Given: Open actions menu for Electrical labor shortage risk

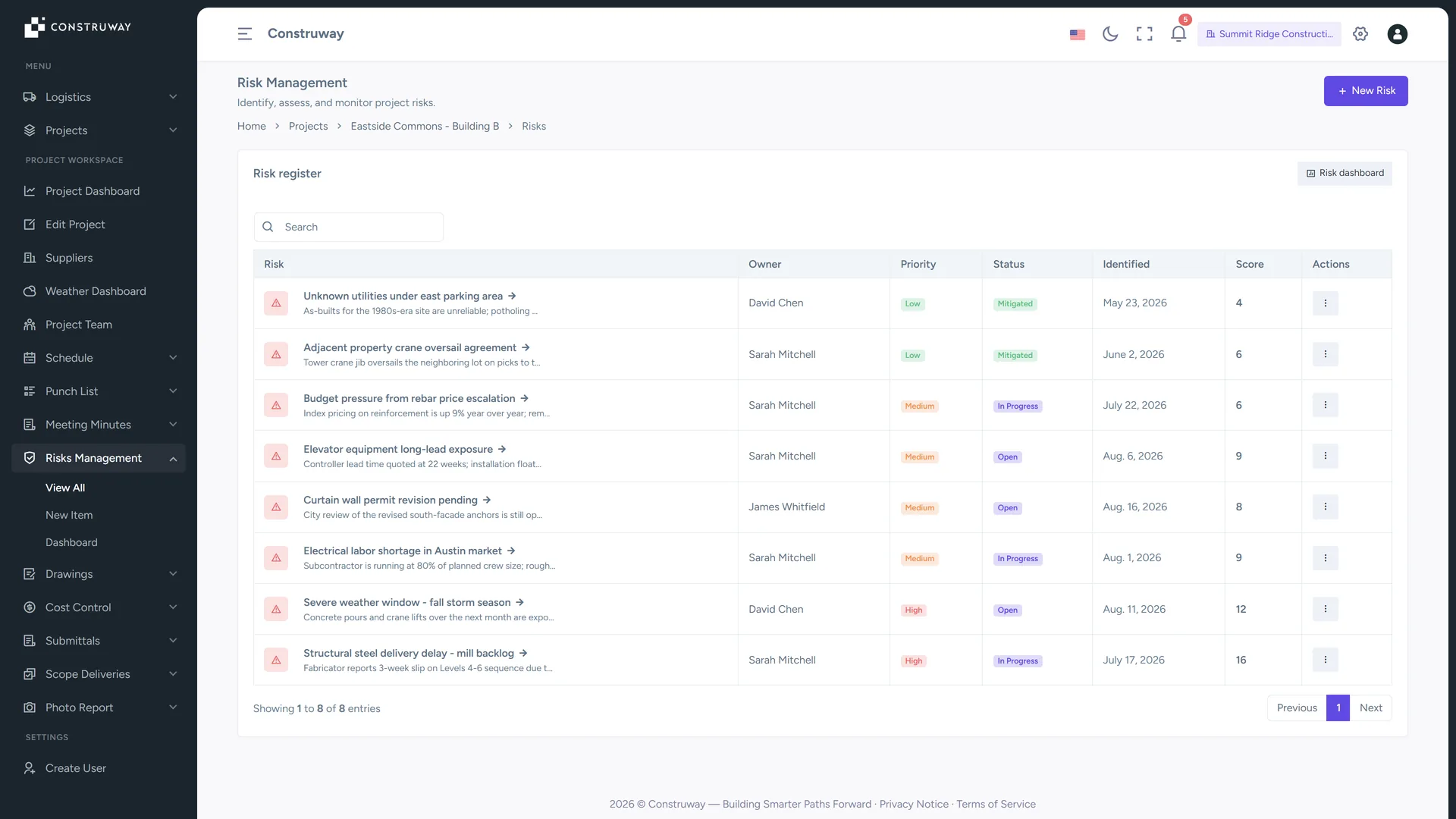Looking at the screenshot, I should (x=1325, y=558).
